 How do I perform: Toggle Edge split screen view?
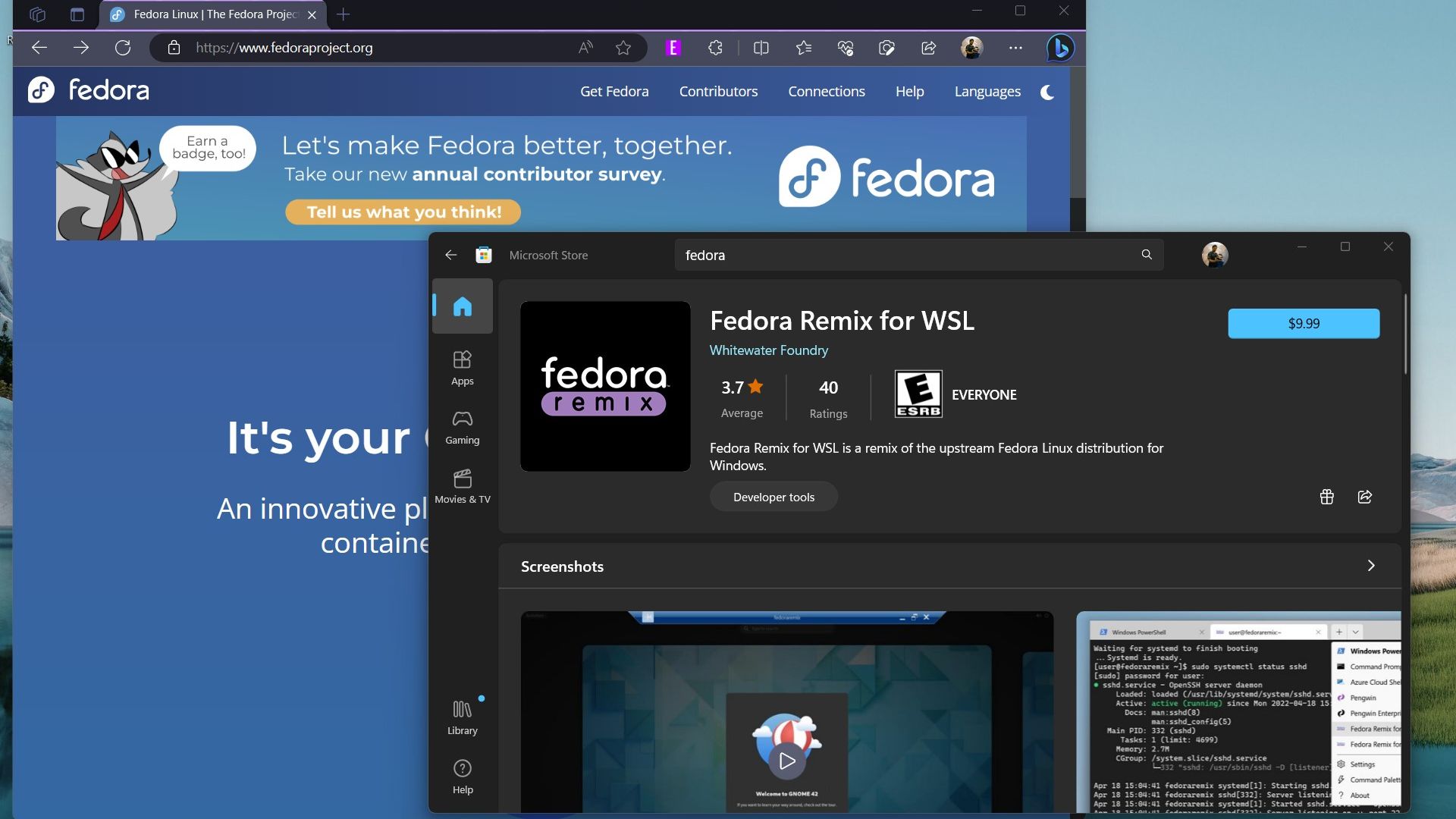761,48
